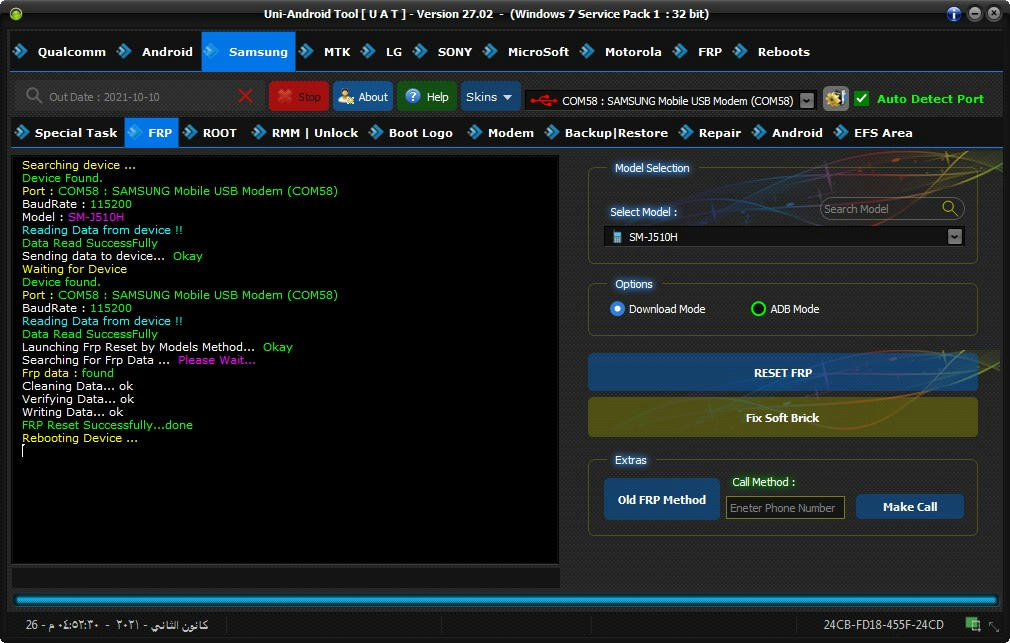This screenshot has height=643, width=1010.
Task: Open the Modem sub-tab
Action: (x=501, y=133)
